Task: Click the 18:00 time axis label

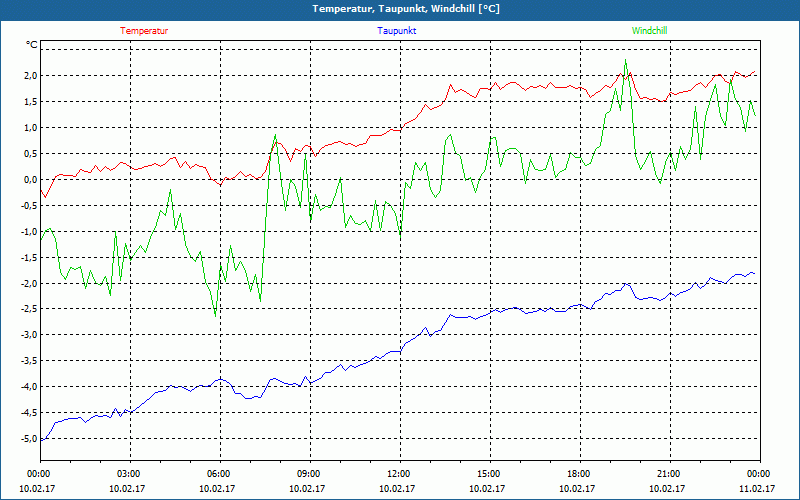Action: [580, 474]
